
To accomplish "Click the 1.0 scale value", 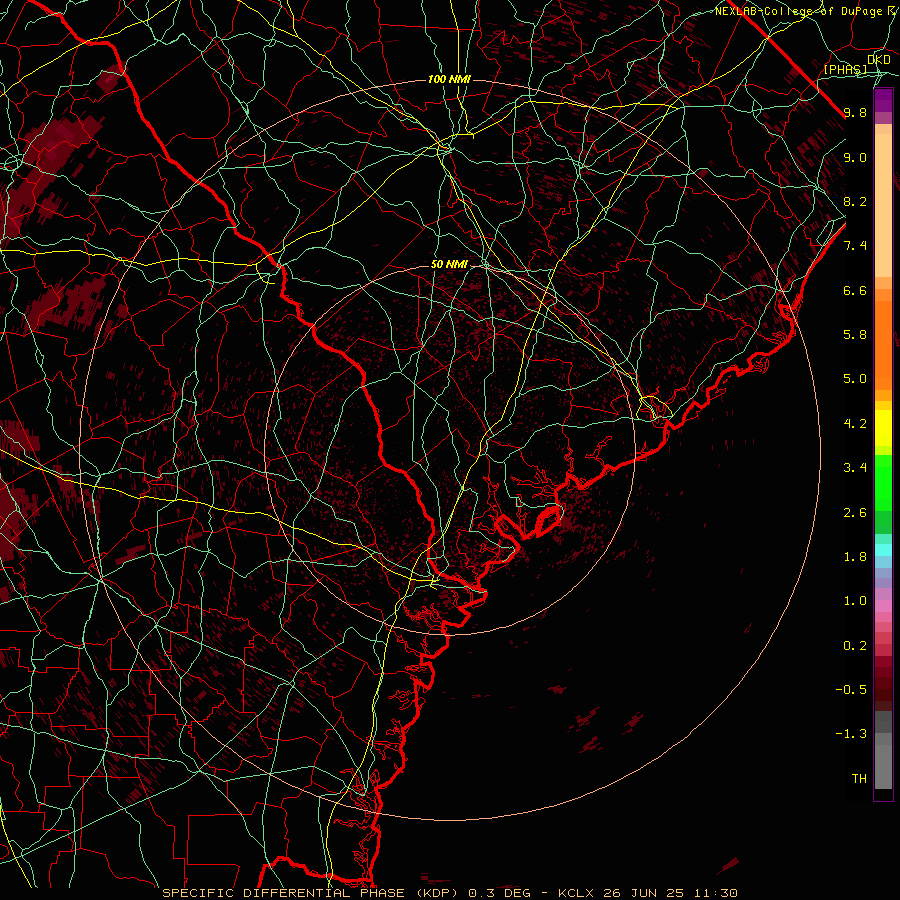I will (855, 601).
